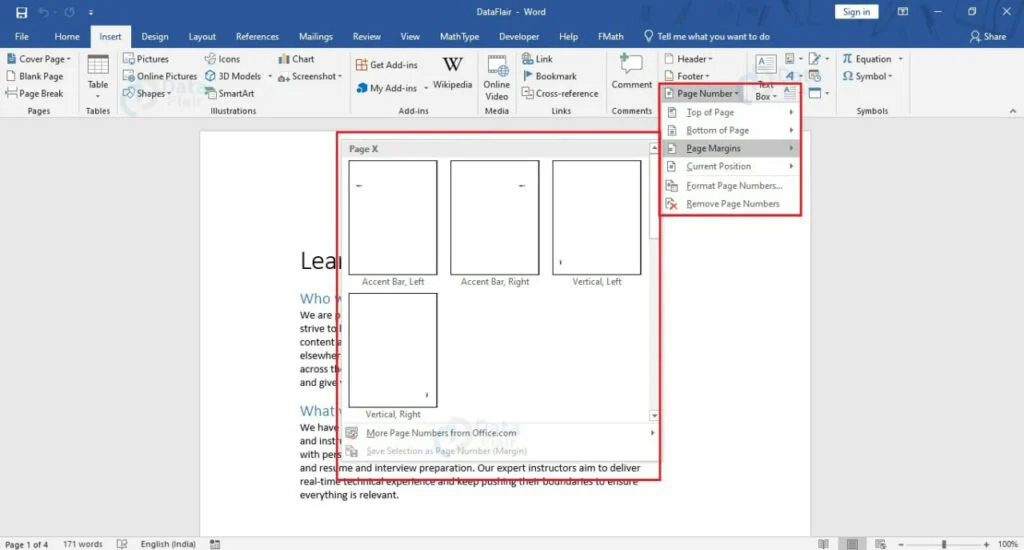Open the Table dropdown
The width and height of the screenshot is (1024, 550).
click(x=97, y=76)
